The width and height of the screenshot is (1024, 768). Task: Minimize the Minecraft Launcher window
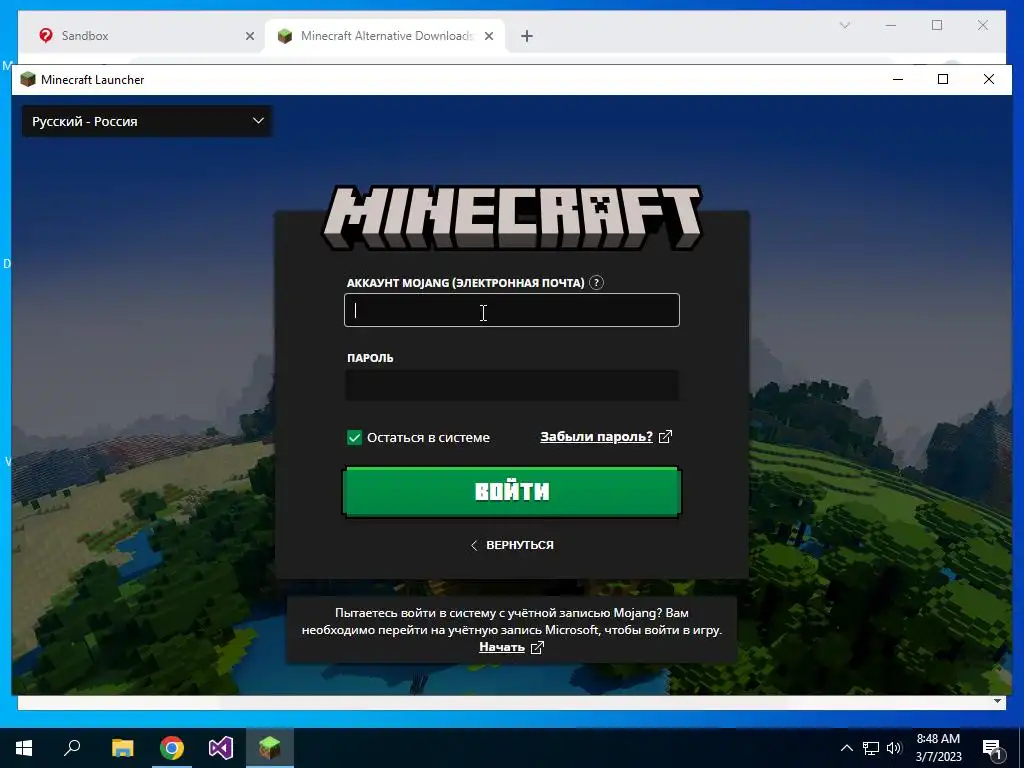(x=898, y=80)
